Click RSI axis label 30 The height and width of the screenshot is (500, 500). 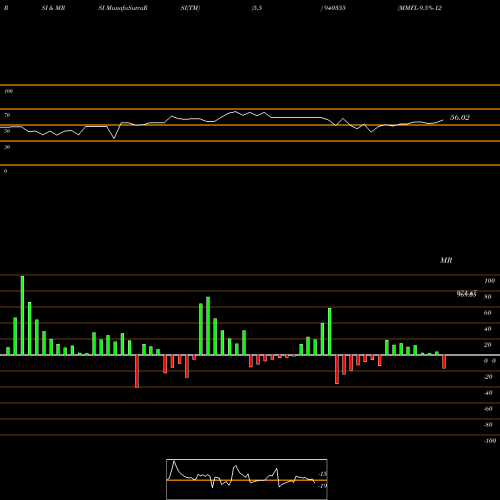tap(7, 147)
